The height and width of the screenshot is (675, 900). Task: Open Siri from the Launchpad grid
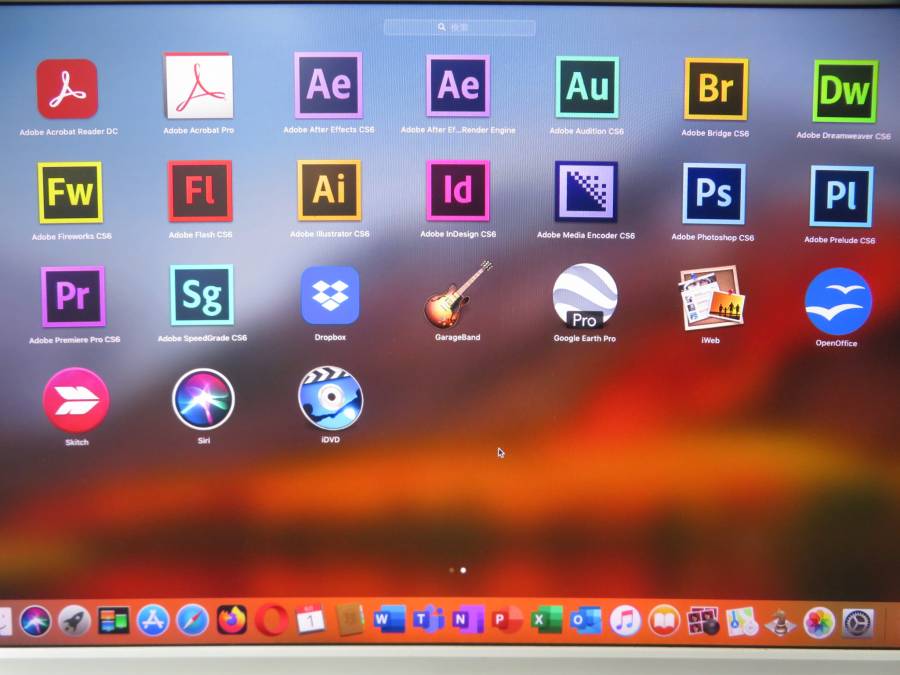tap(203, 399)
